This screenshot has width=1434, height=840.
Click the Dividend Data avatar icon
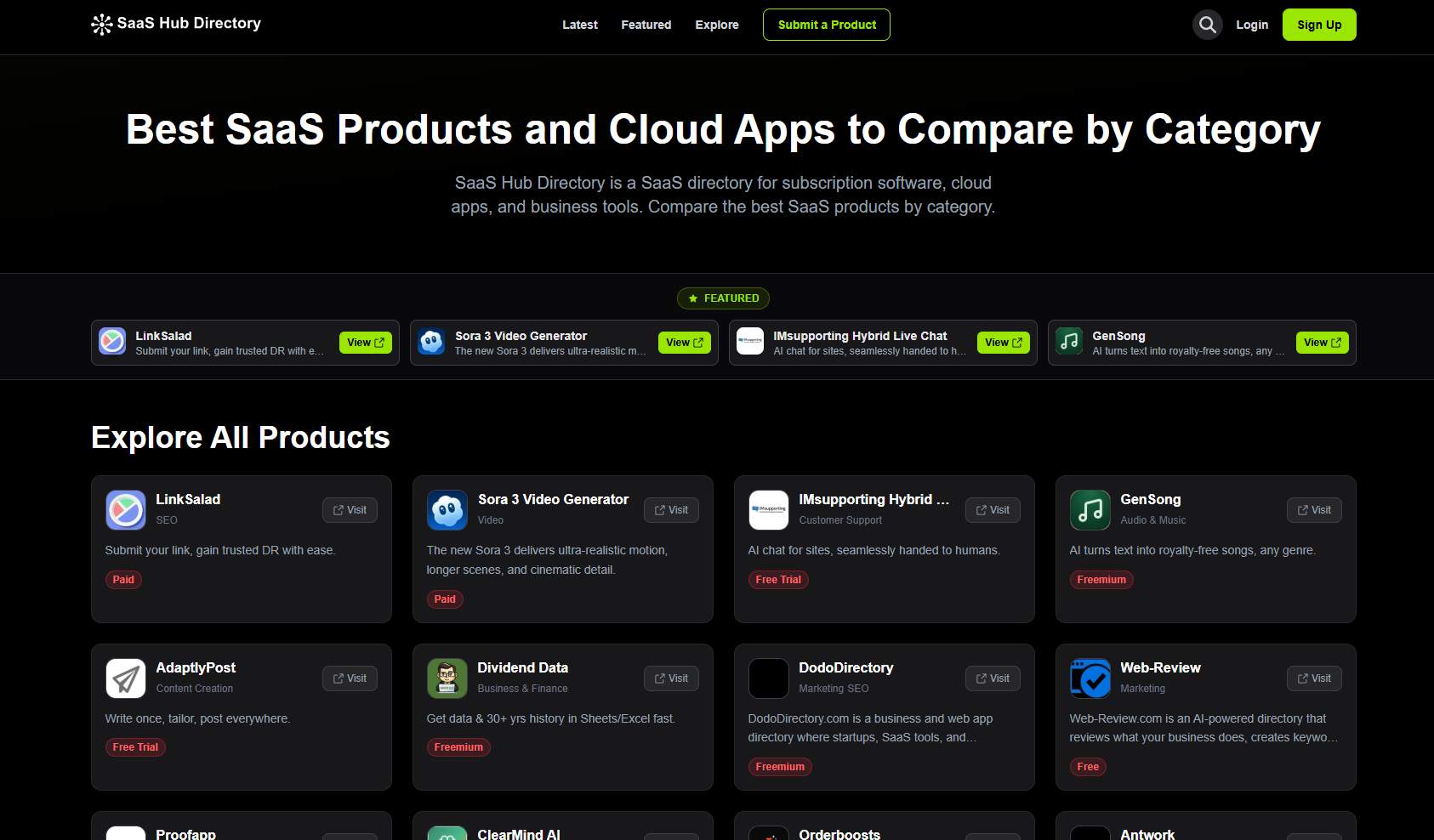click(447, 678)
